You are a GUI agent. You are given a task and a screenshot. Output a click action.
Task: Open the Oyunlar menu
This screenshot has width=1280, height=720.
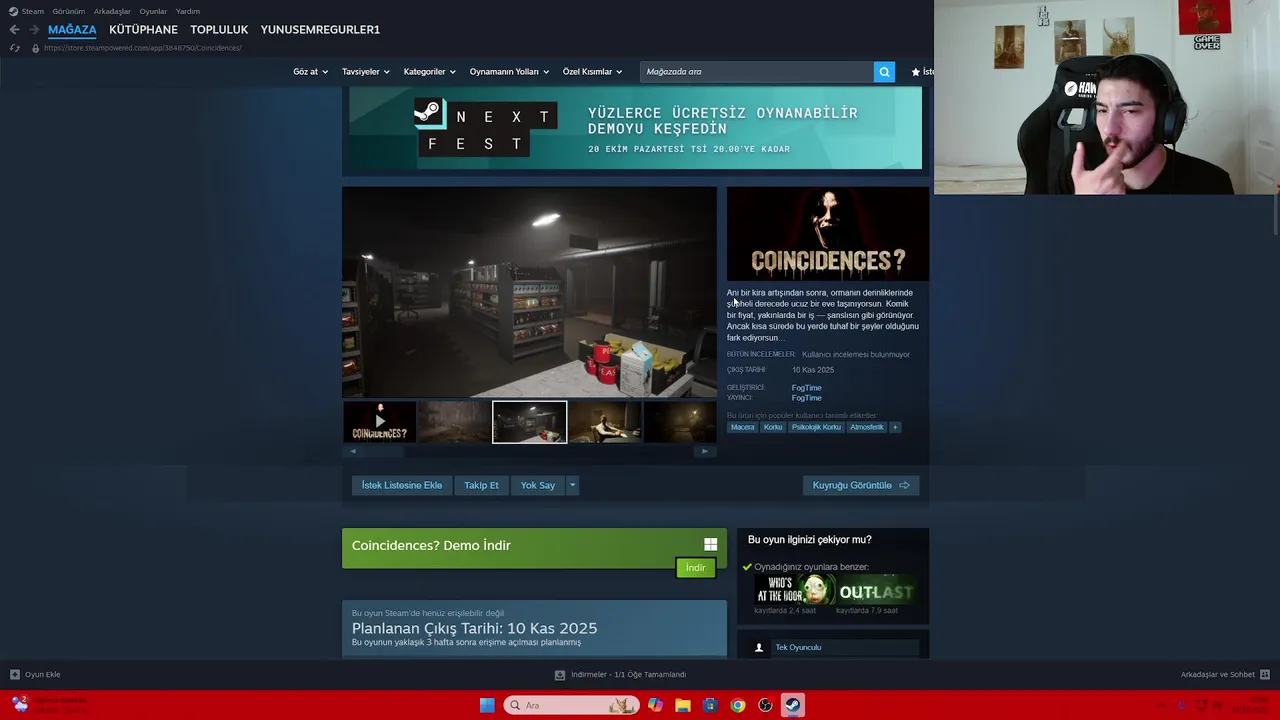(x=153, y=11)
